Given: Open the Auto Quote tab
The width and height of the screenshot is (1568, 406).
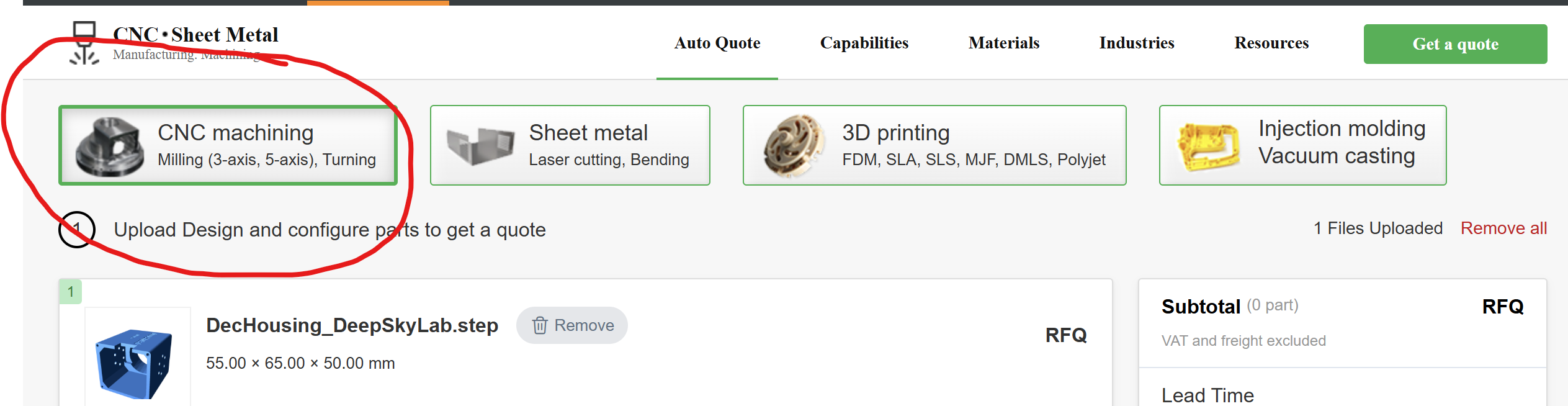Looking at the screenshot, I should coord(717,43).
